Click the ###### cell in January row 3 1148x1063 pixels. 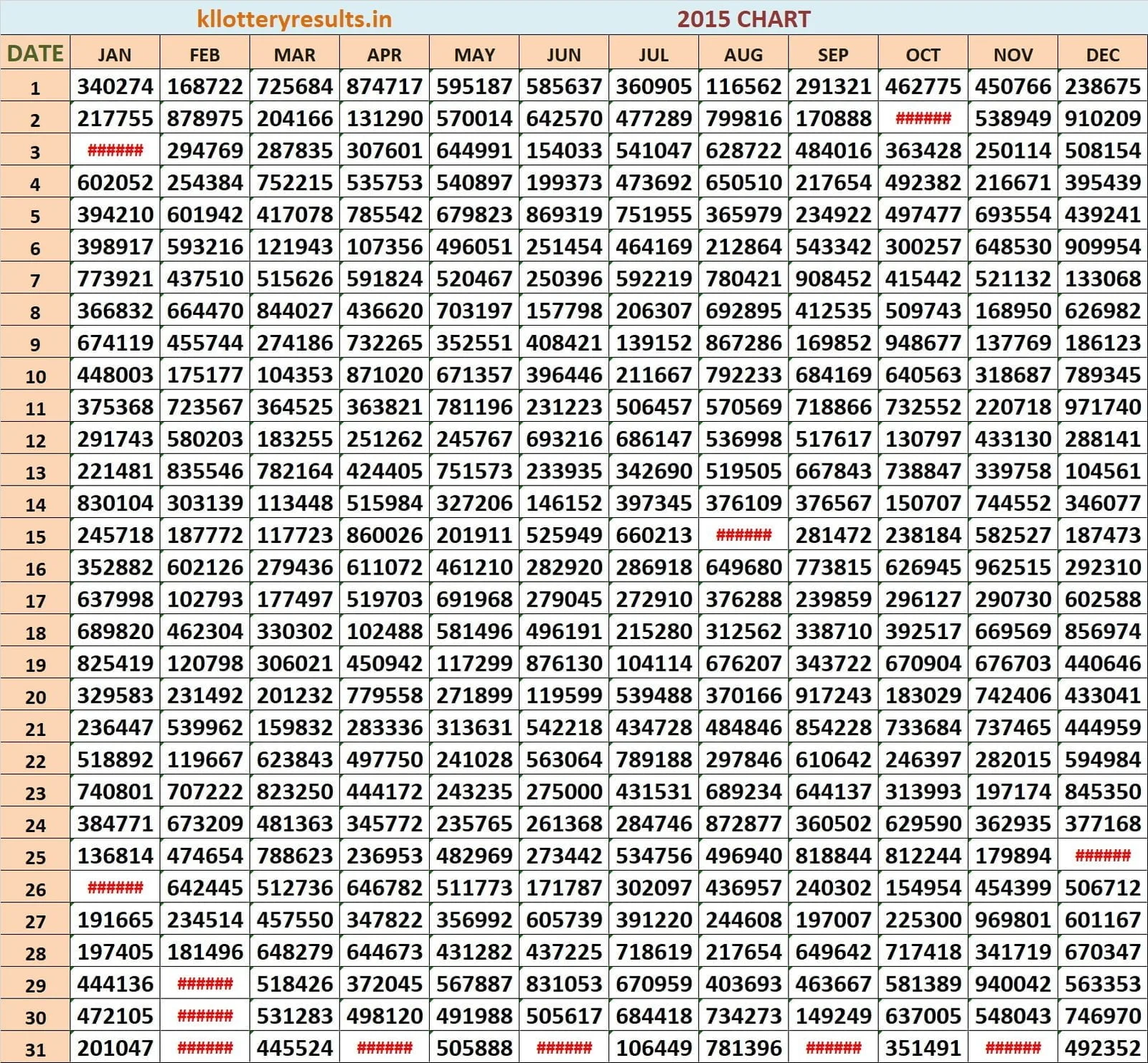115,150
